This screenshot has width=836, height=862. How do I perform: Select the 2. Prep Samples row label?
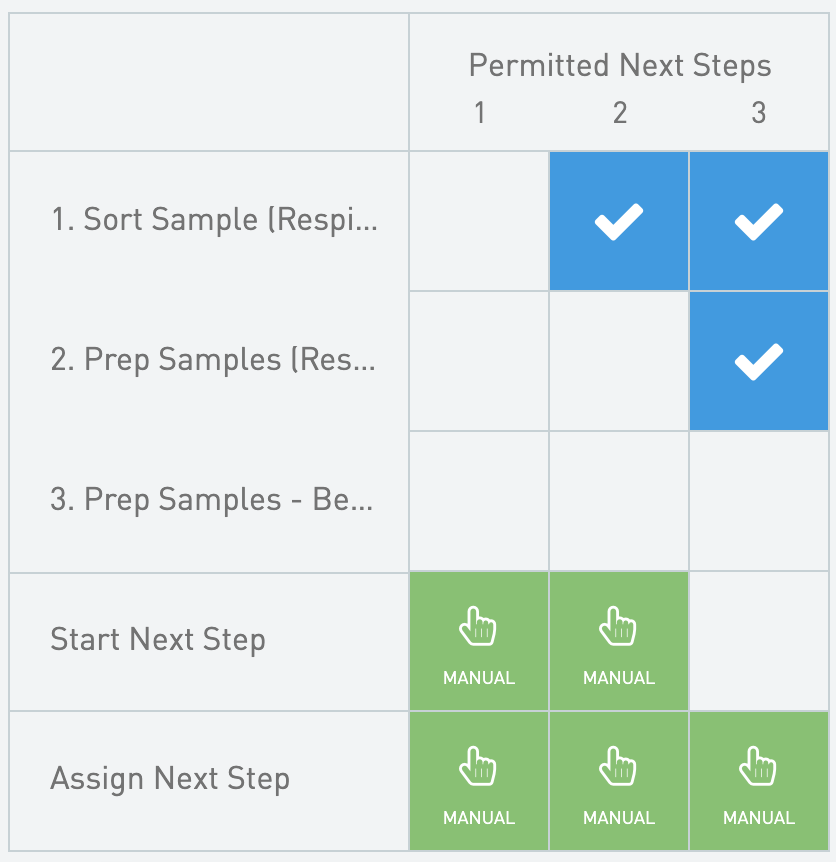(213, 360)
